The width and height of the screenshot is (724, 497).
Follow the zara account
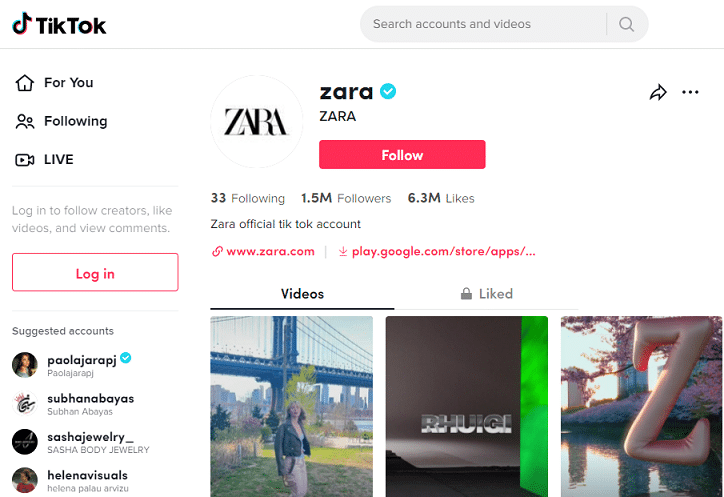click(402, 155)
